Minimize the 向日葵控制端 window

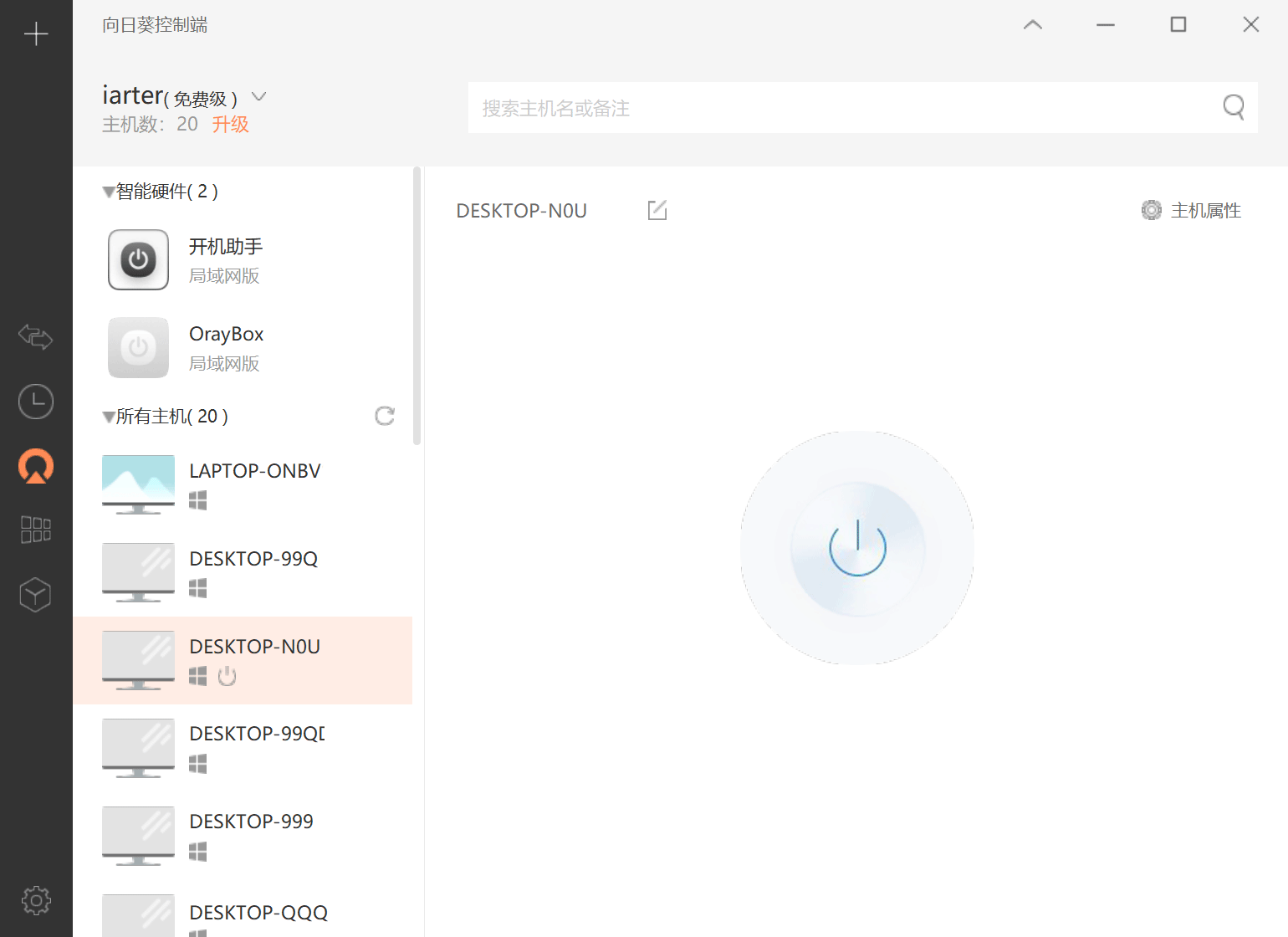pos(1106,25)
